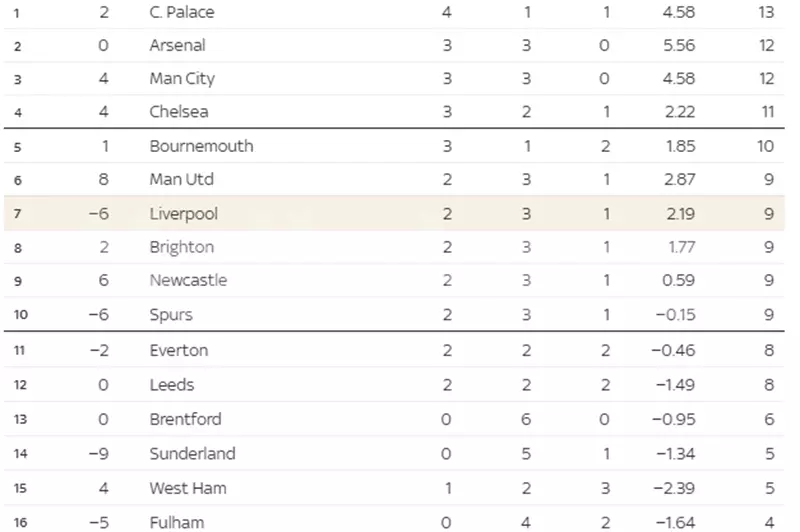800x532 pixels.
Task: Click Arsenal's 5.56 rating value
Action: click(678, 45)
